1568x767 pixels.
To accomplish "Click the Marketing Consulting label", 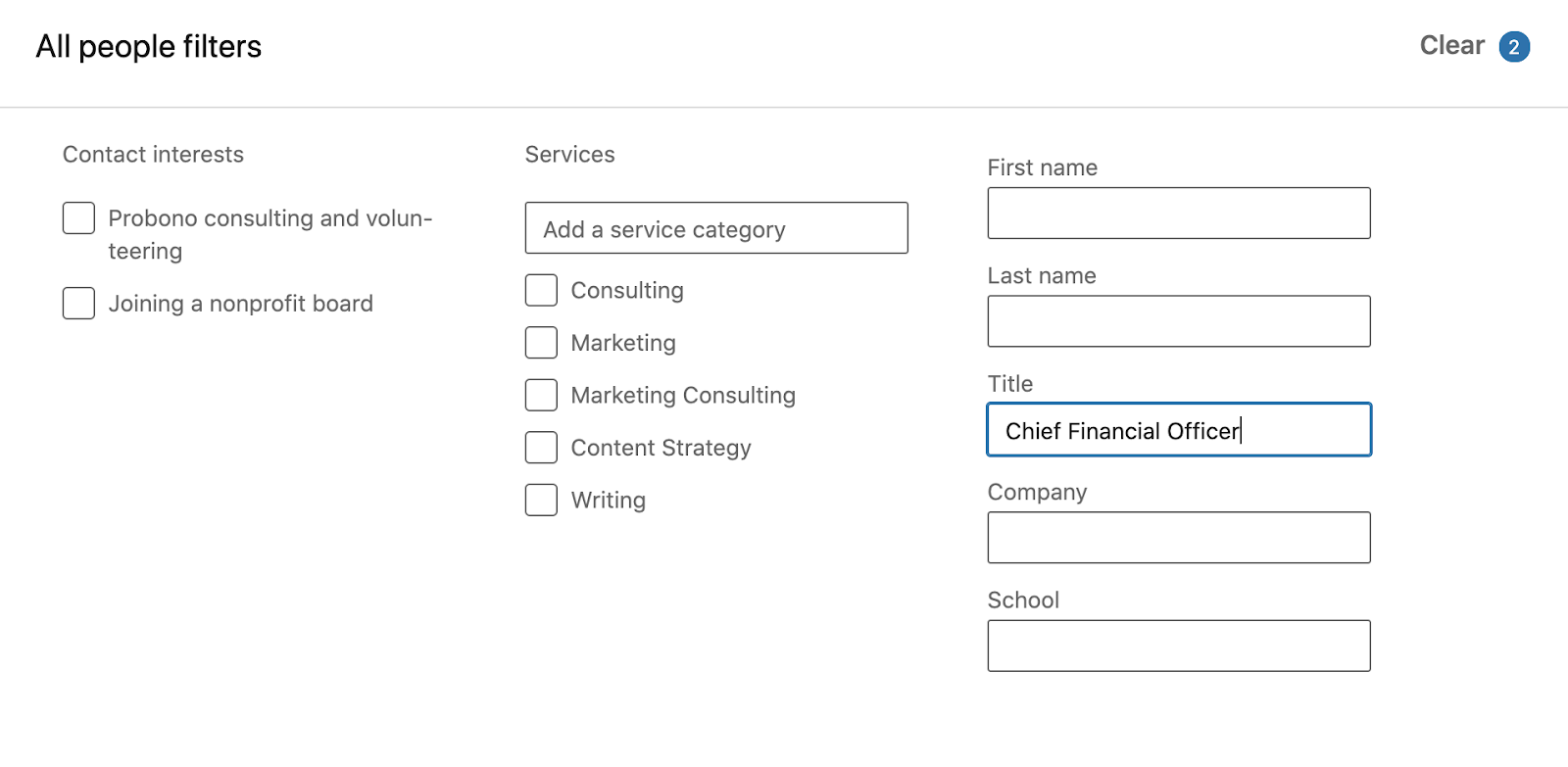I will click(683, 396).
